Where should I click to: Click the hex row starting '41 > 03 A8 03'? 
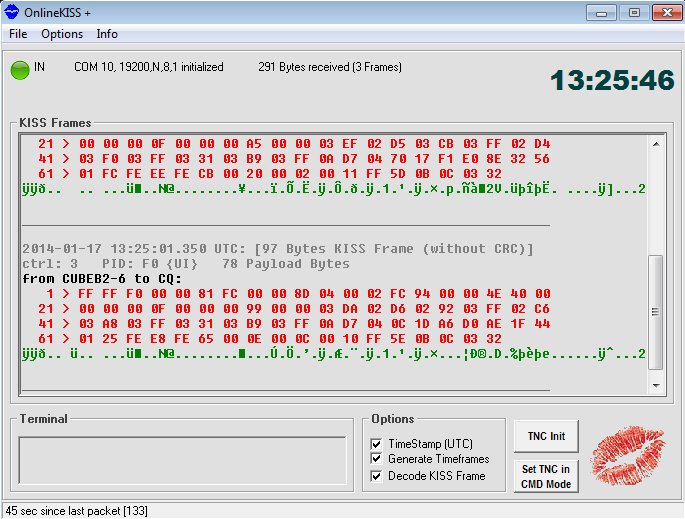[x=294, y=324]
